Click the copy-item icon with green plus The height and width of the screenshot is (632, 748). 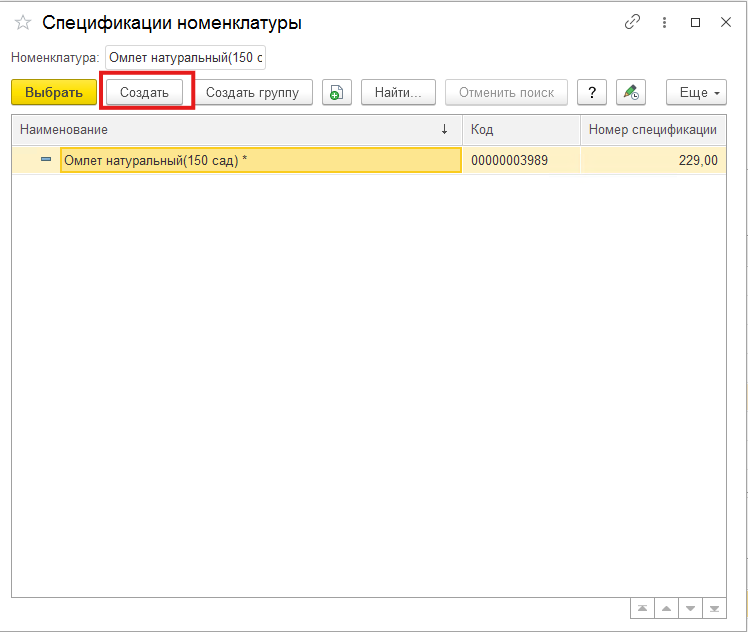click(337, 93)
